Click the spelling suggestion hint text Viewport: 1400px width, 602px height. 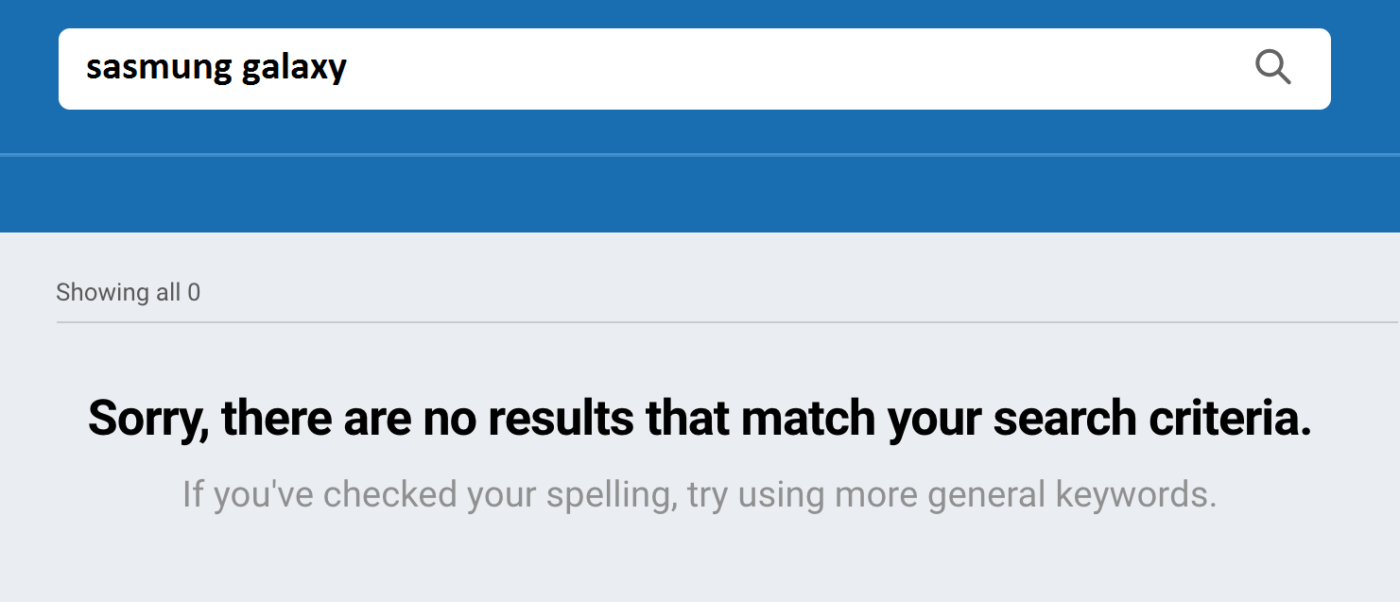click(x=699, y=494)
